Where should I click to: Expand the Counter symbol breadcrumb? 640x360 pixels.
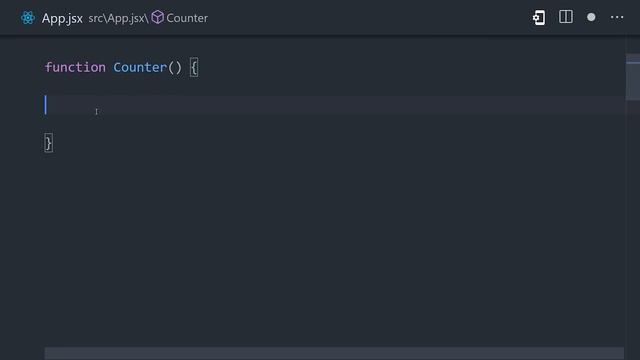(187, 18)
